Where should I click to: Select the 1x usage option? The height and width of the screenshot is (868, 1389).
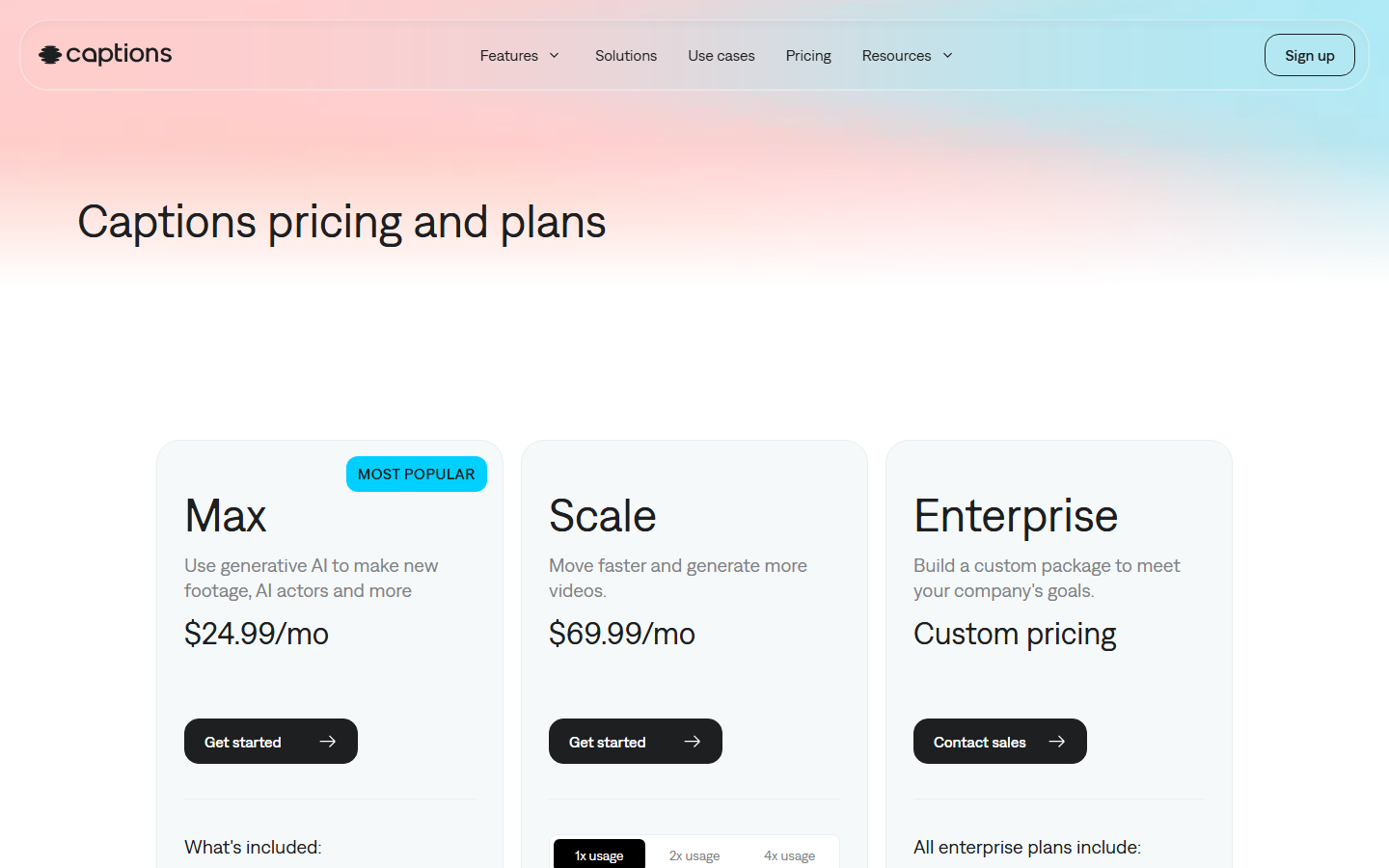(x=599, y=855)
